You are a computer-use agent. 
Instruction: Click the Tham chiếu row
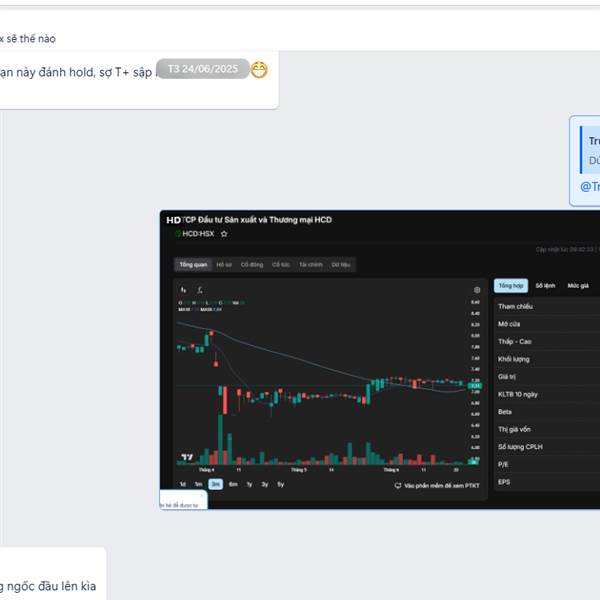(x=547, y=307)
